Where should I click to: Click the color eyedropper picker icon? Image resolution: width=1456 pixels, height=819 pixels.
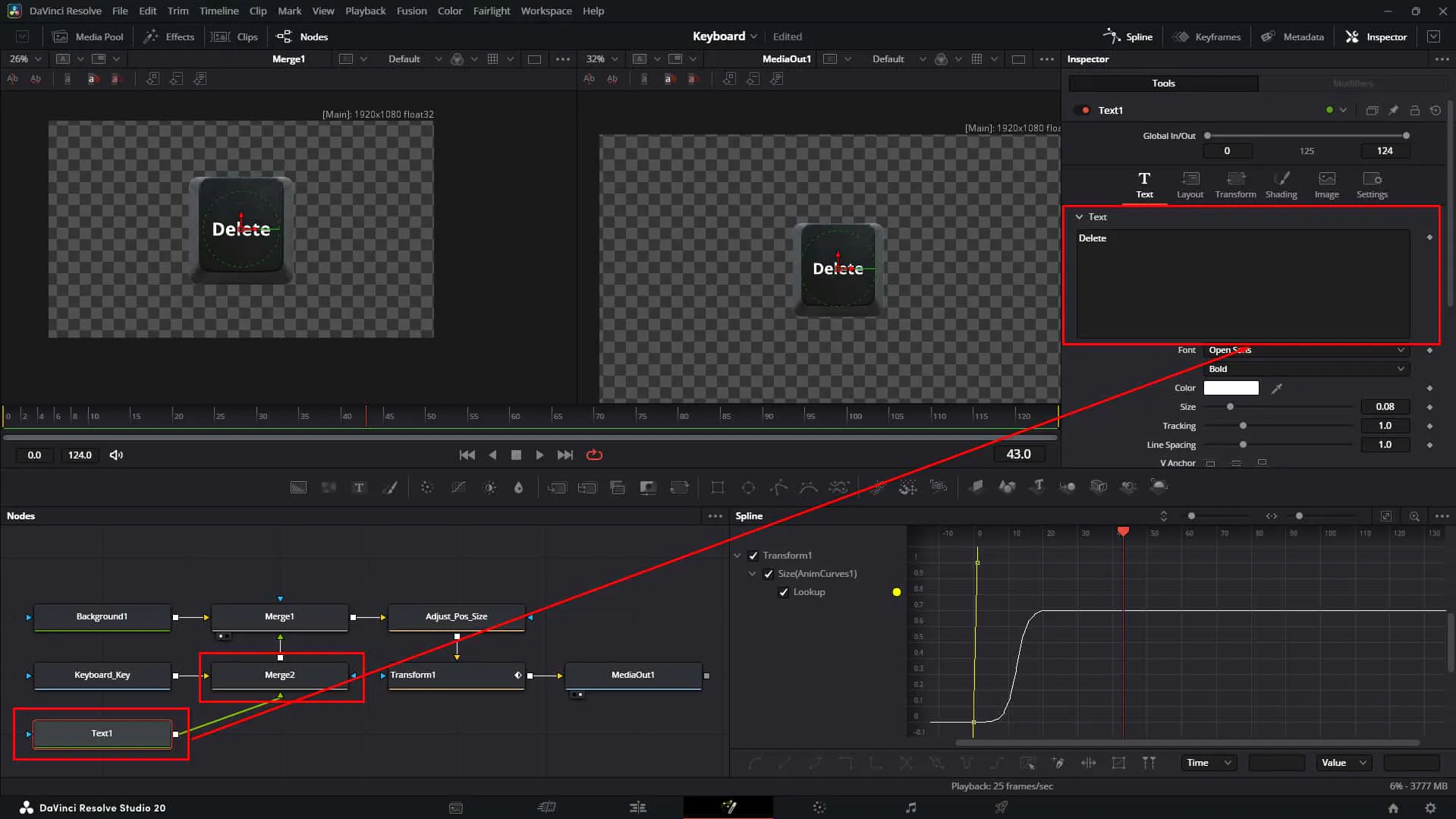coord(1277,388)
